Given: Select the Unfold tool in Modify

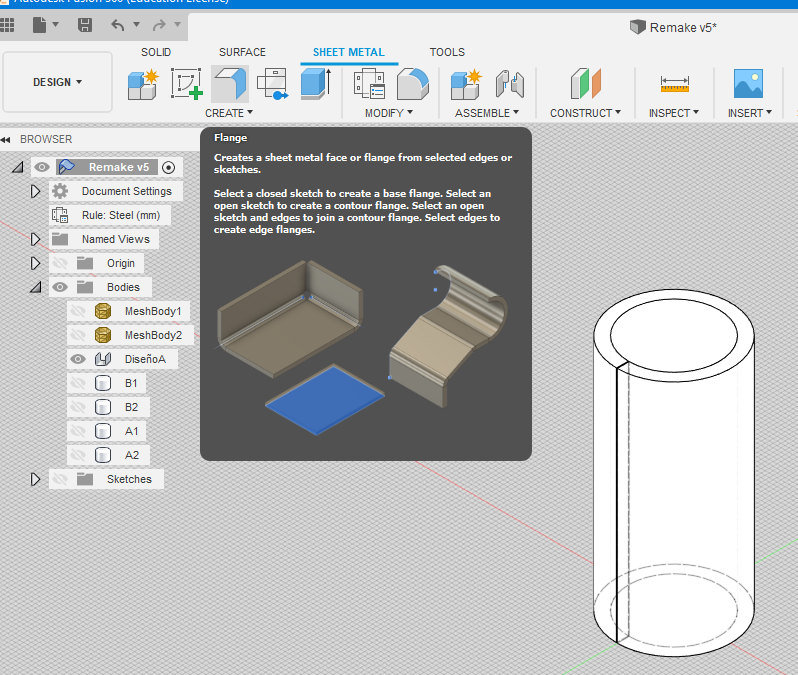Looking at the screenshot, I should pyautogui.click(x=413, y=84).
